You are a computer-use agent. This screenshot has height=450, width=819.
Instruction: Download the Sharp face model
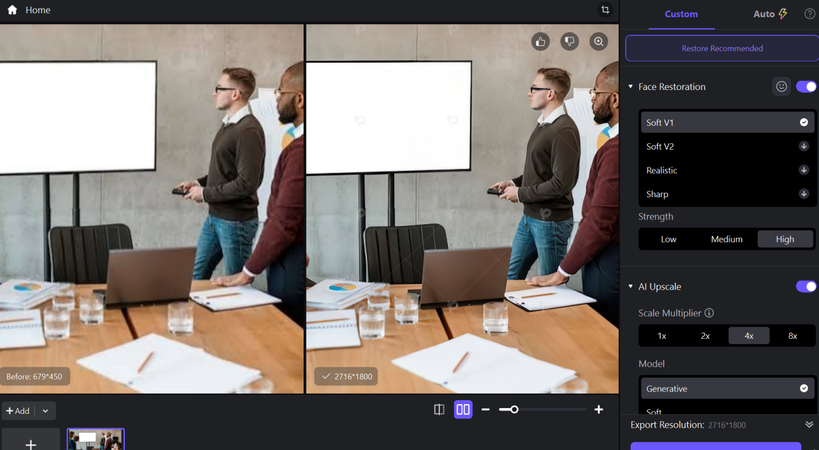point(804,194)
